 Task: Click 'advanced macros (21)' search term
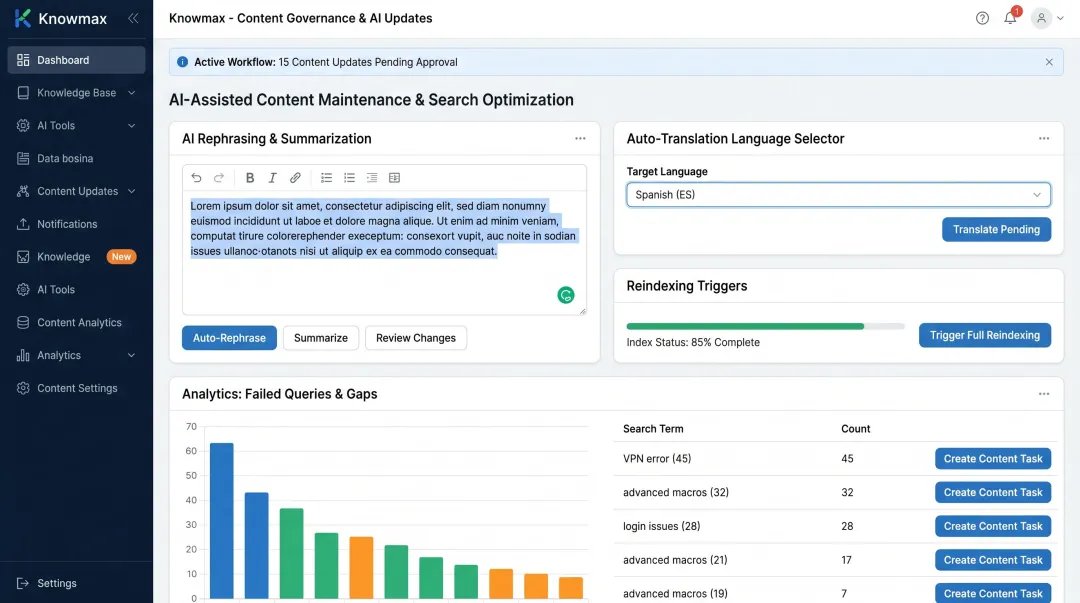tap(675, 560)
